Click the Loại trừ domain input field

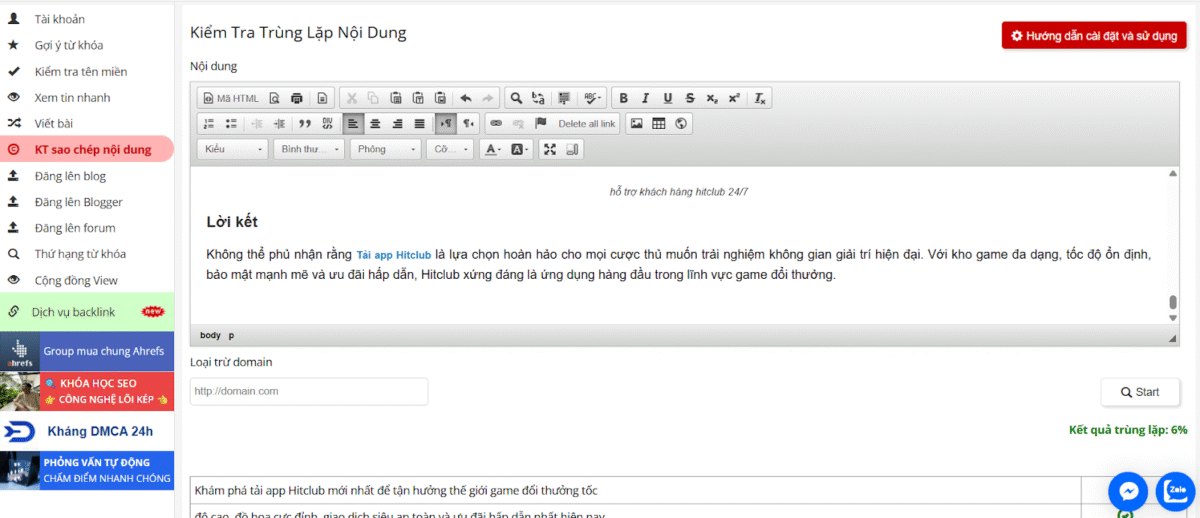point(309,392)
